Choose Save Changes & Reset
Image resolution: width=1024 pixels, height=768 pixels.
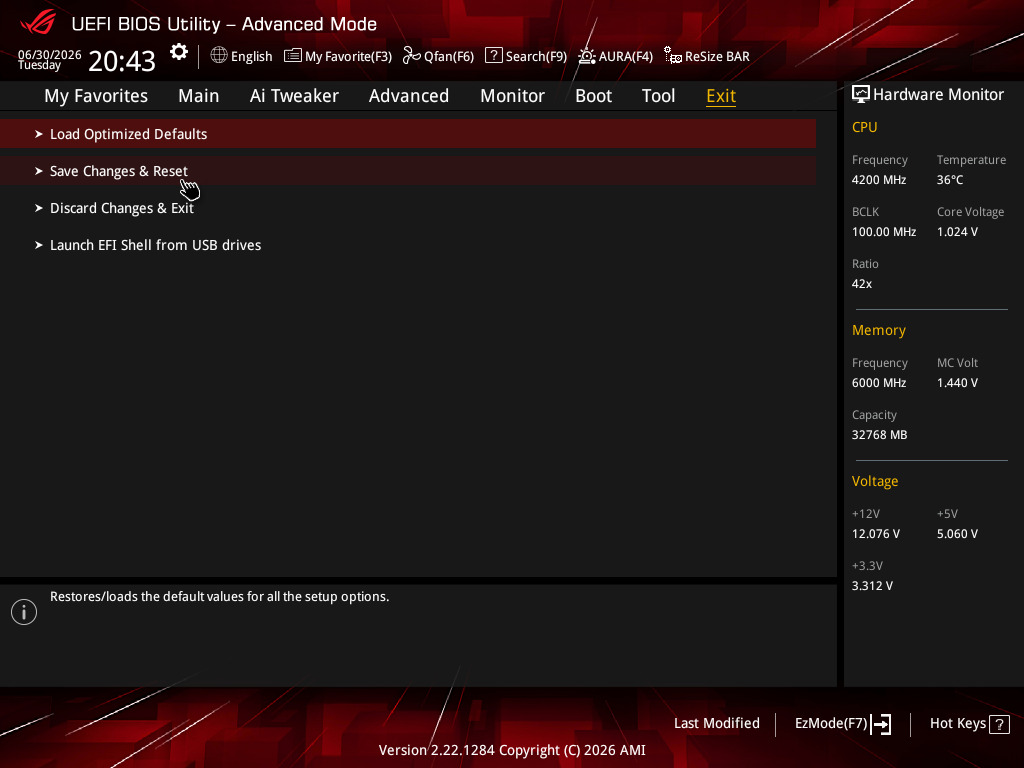tap(408, 171)
